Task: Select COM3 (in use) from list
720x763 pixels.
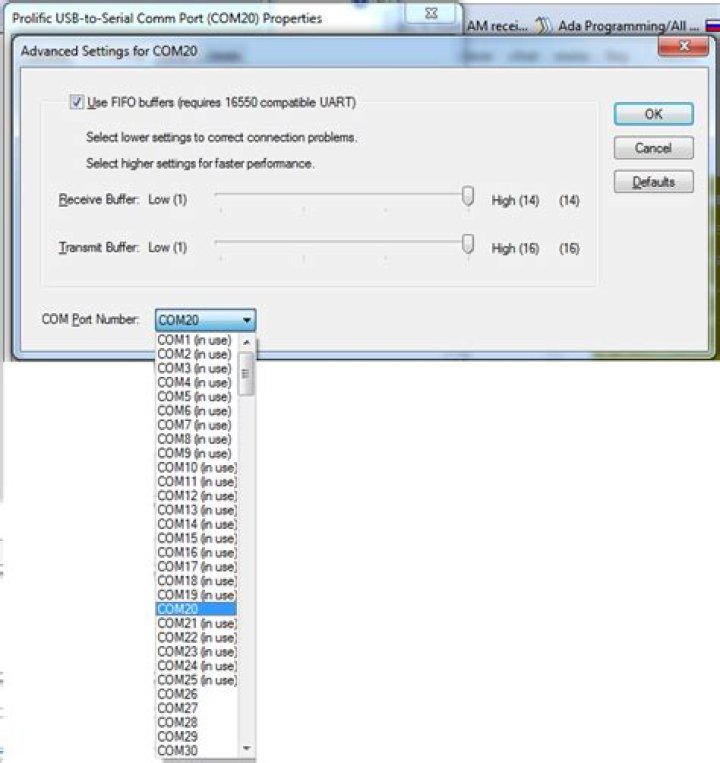Action: 197,368
